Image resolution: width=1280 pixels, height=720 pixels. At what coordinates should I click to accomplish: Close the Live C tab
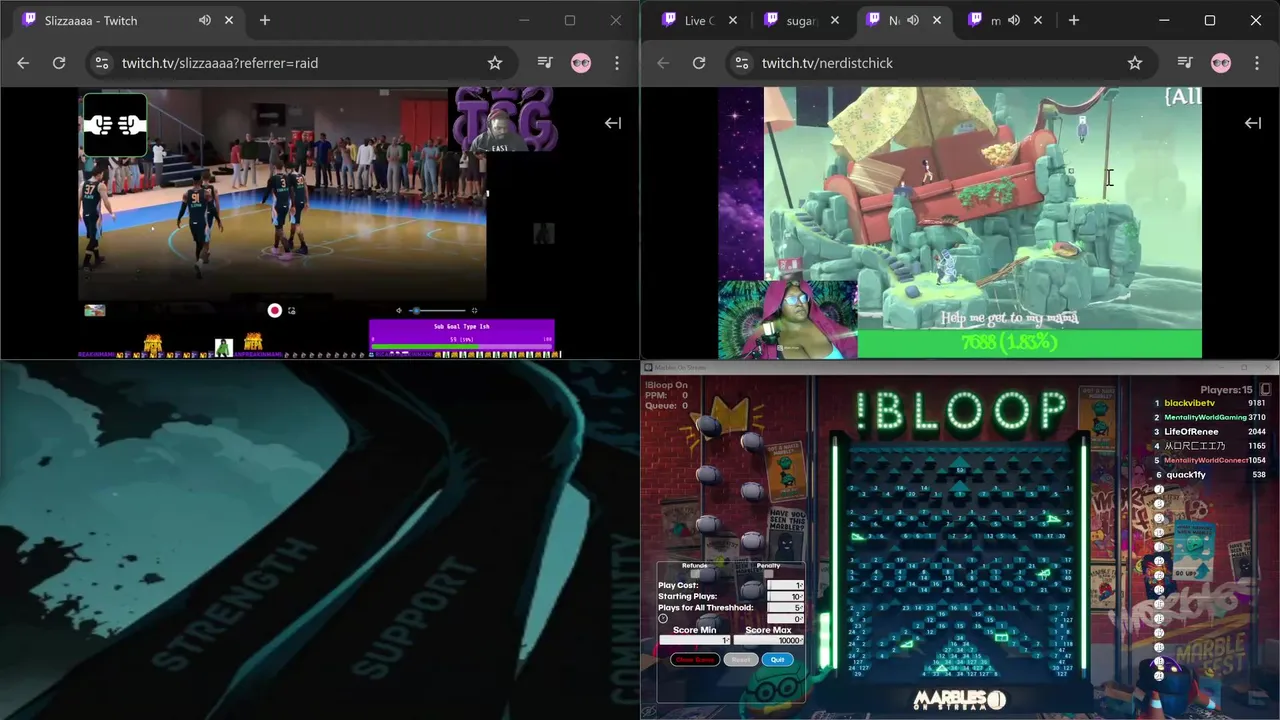tap(733, 20)
